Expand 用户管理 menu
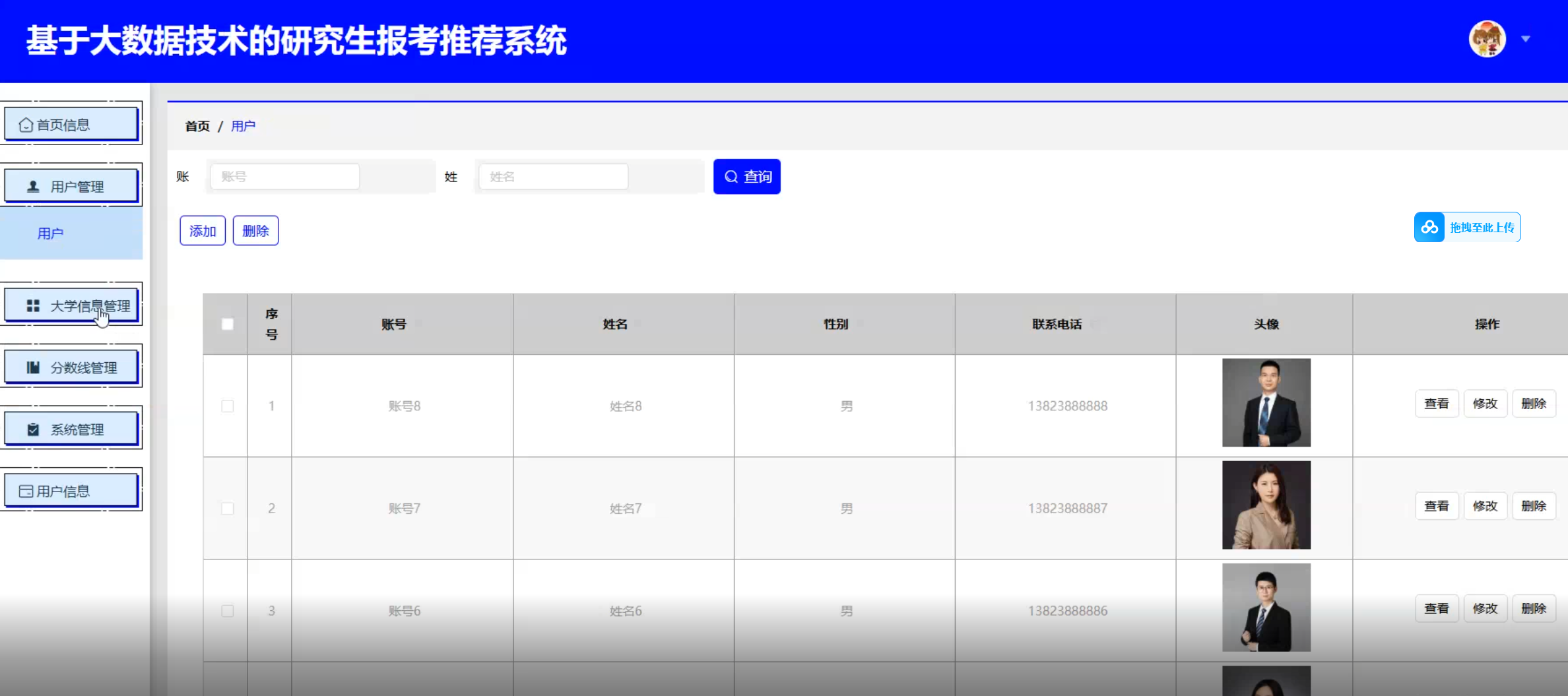Screen dimensions: 1568x696 click(x=71, y=186)
